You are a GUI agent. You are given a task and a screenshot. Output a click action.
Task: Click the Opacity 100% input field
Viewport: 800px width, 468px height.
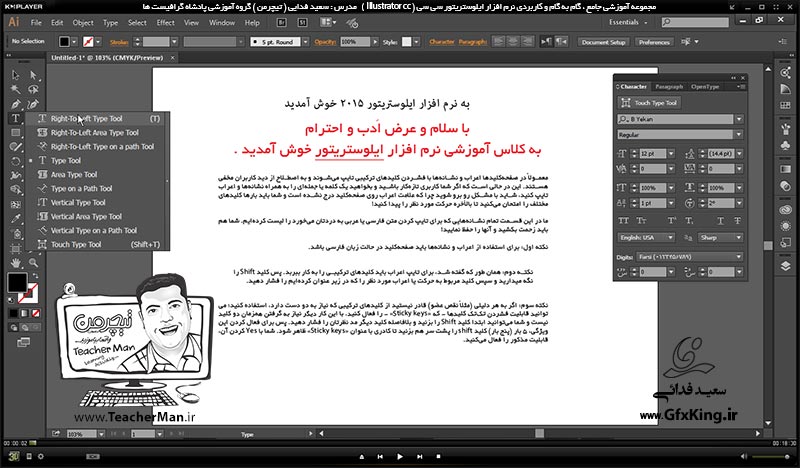tap(355, 42)
